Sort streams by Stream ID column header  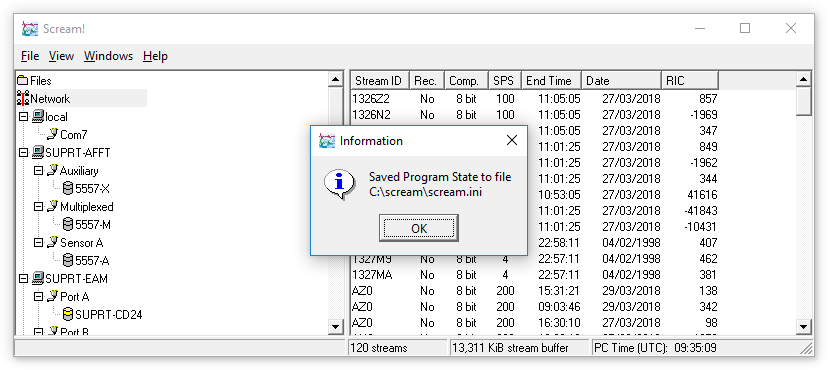click(379, 81)
